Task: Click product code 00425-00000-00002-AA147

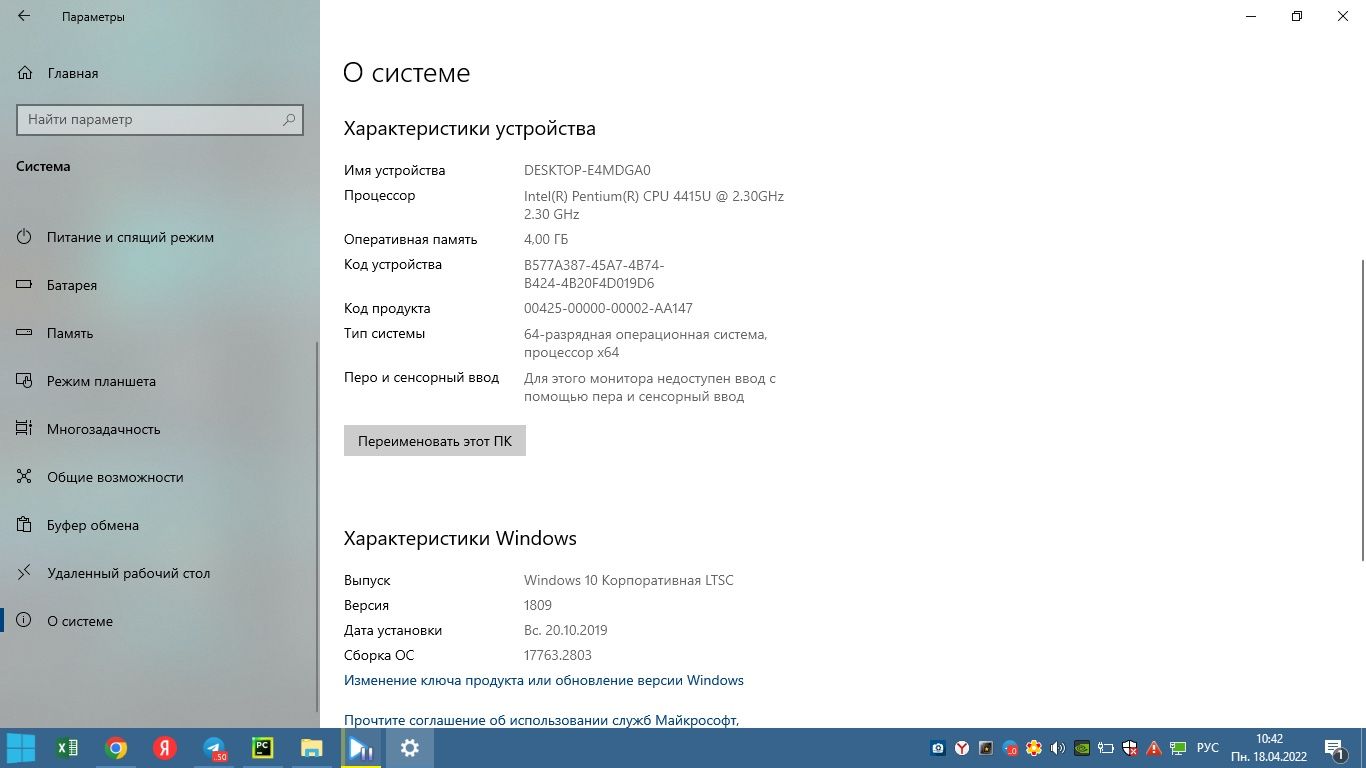Action: click(608, 308)
